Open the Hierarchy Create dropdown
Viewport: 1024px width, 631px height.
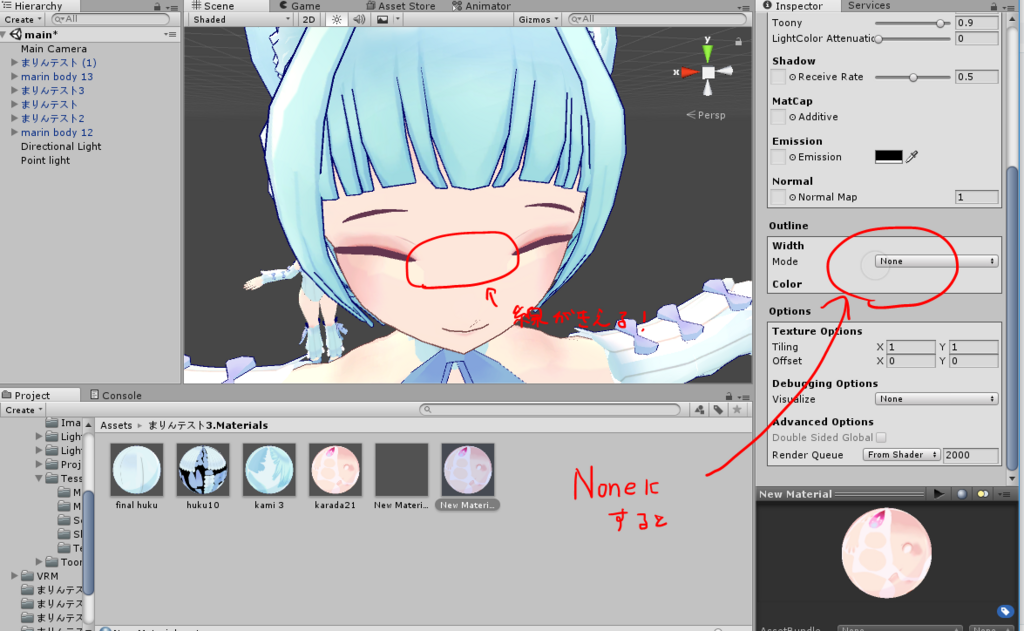click(x=23, y=20)
